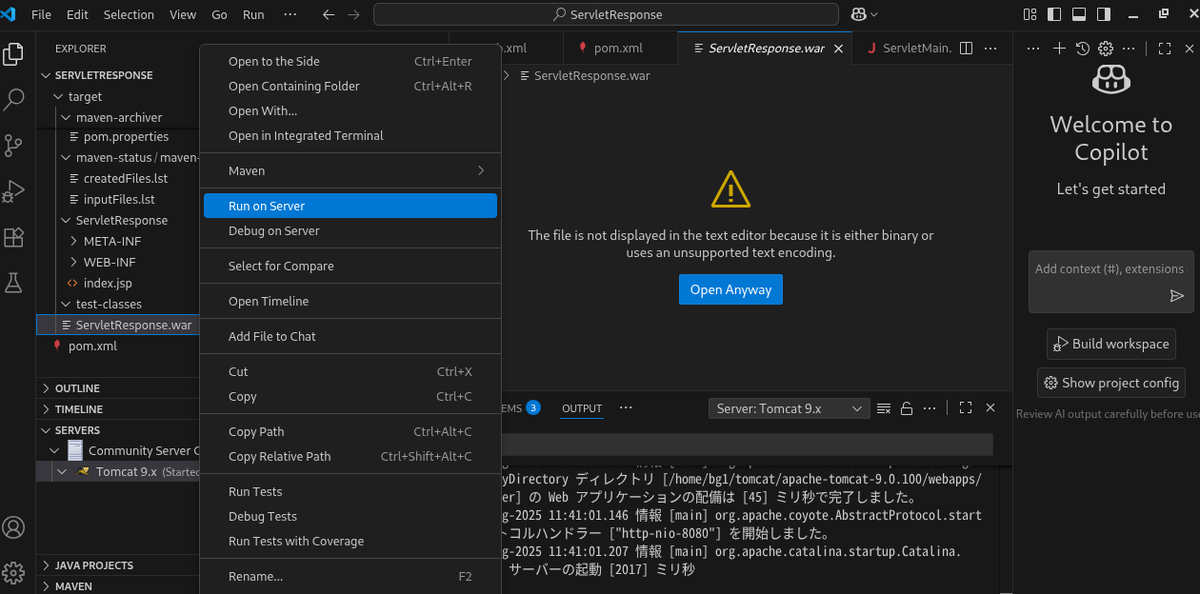
Task: Choose Run Tests with Coverage
Action: [350, 541]
